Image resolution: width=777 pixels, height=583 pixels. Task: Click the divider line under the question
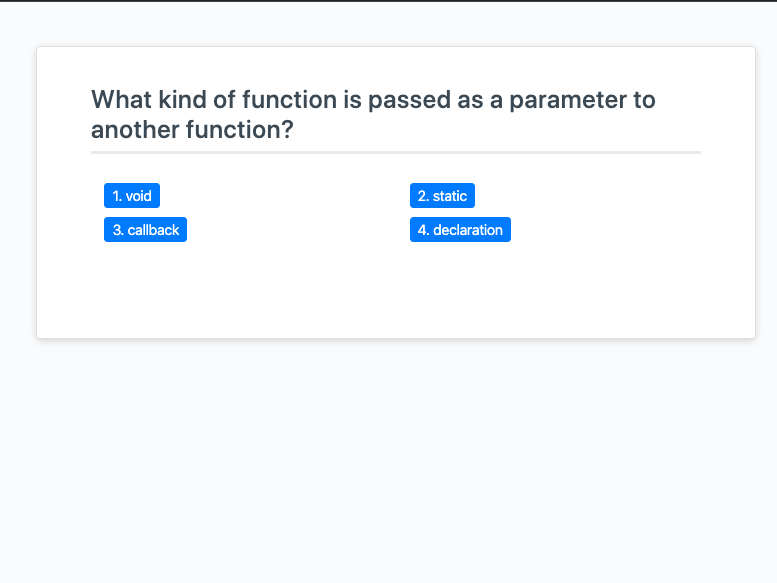pyautogui.click(x=396, y=153)
